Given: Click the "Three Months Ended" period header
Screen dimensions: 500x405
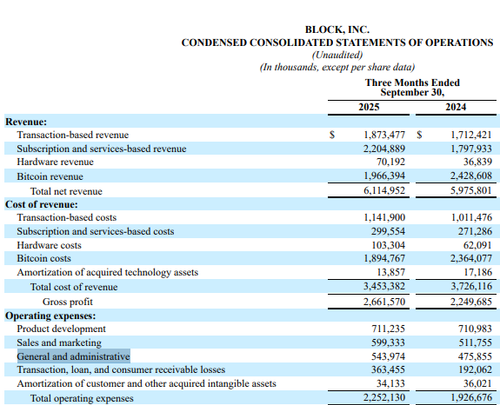Looking at the screenshot, I should coord(412,82).
